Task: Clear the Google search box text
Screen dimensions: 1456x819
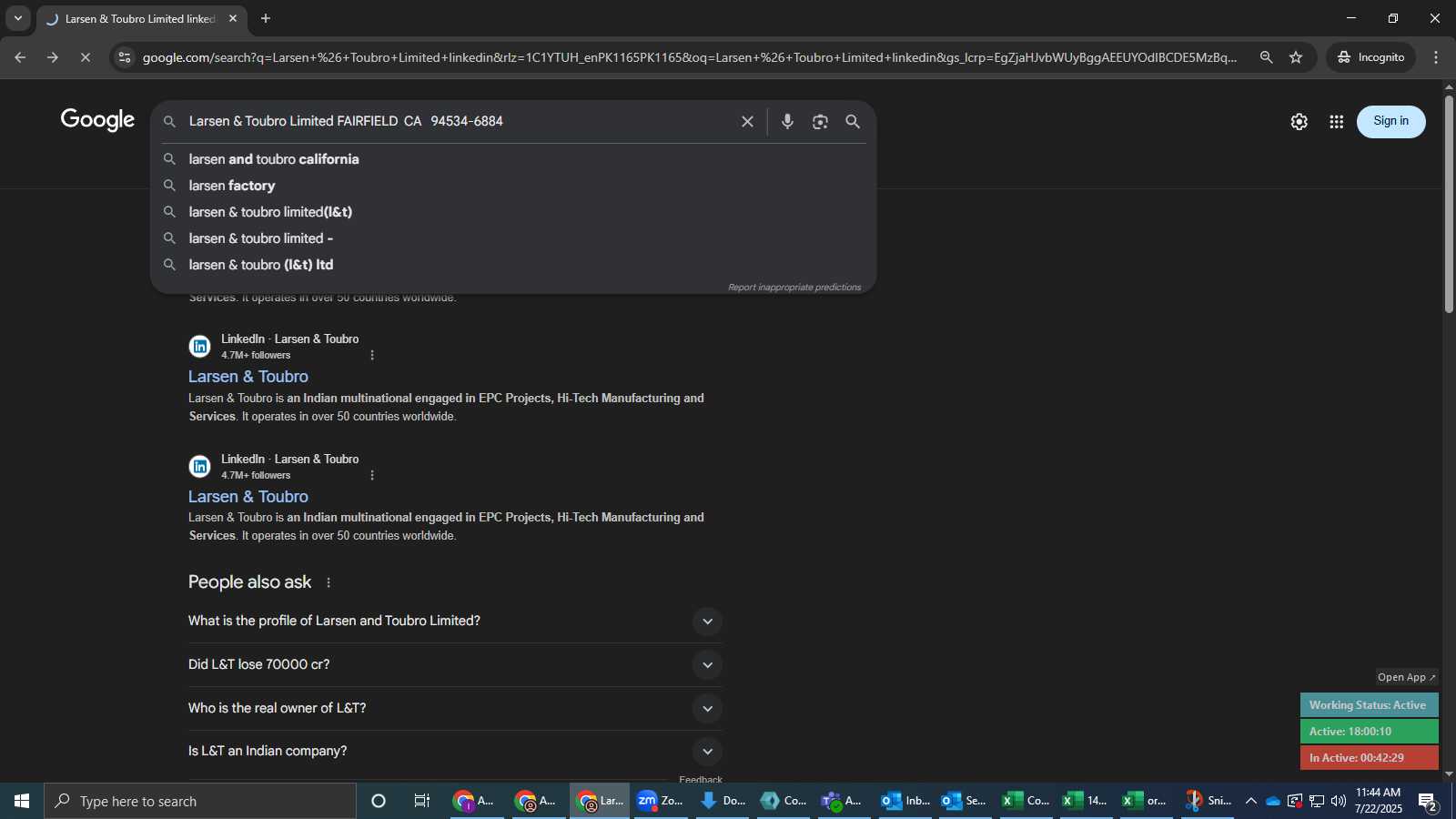Action: tap(747, 121)
